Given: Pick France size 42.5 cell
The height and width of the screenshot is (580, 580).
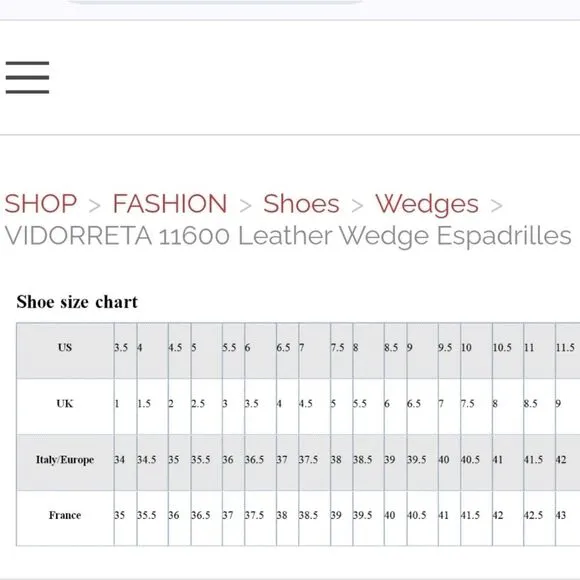Looking at the screenshot, I should 539,518.
